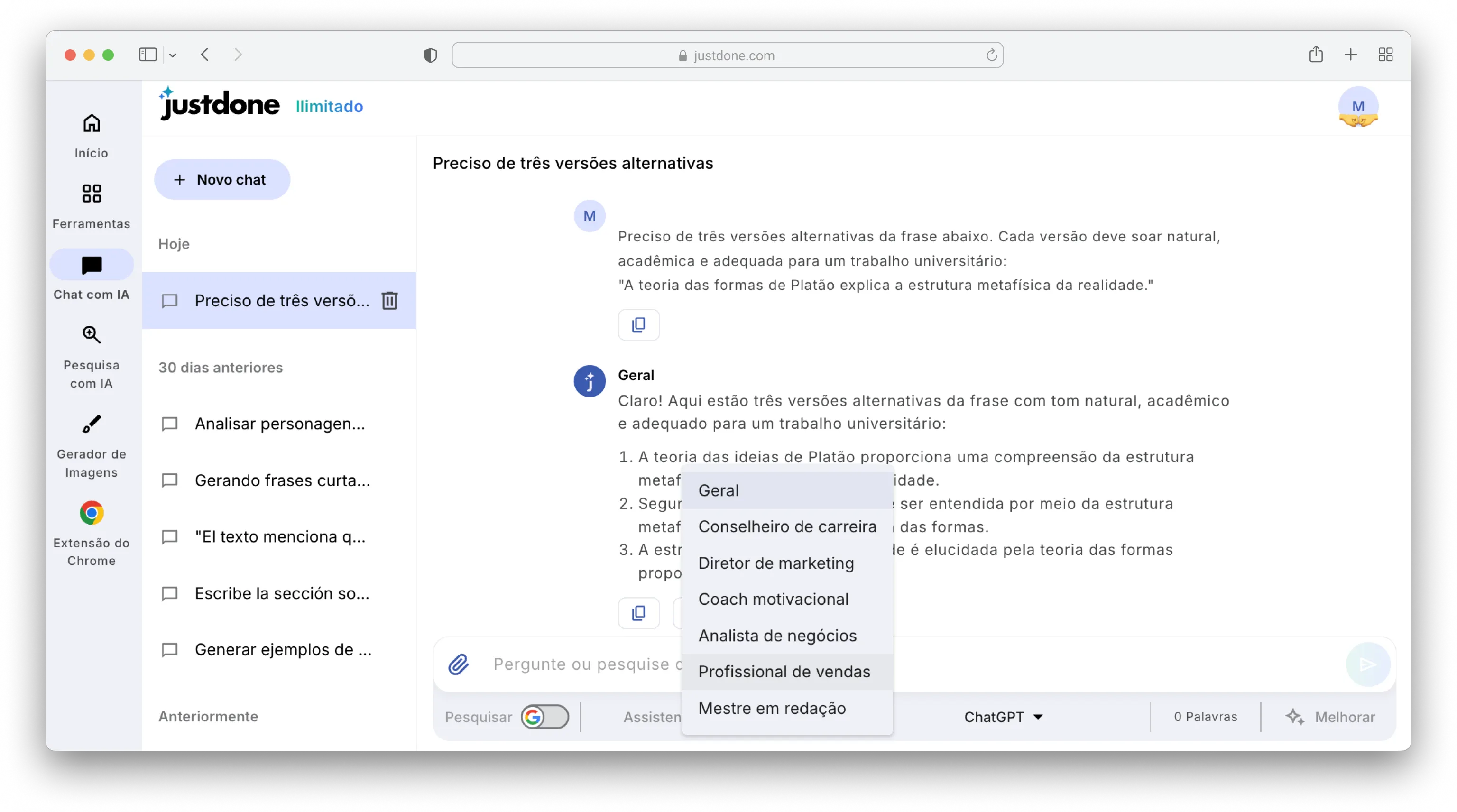Copy the Geral assistant response

(638, 613)
